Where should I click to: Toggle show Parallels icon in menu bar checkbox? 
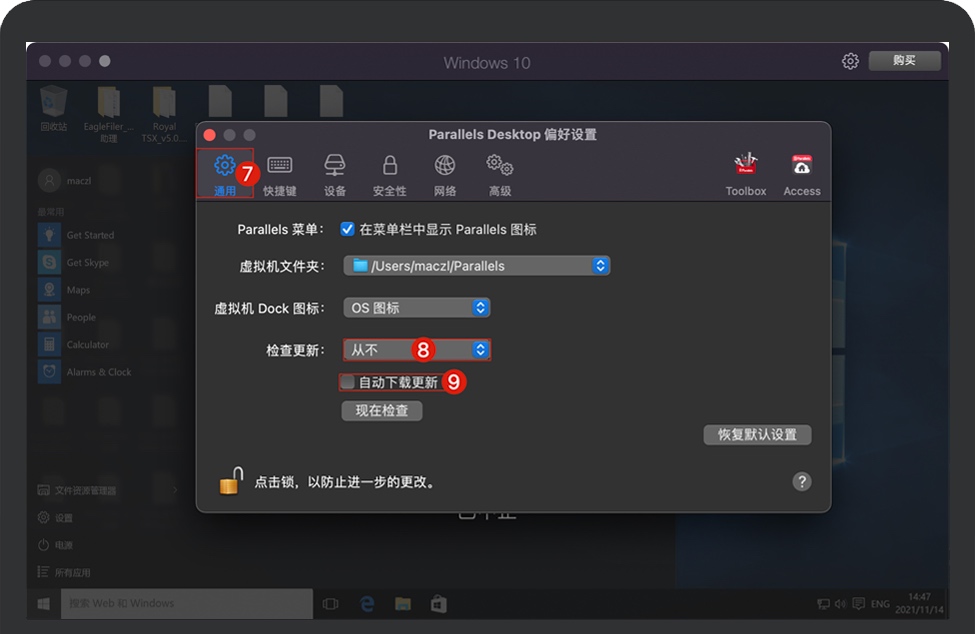(348, 229)
